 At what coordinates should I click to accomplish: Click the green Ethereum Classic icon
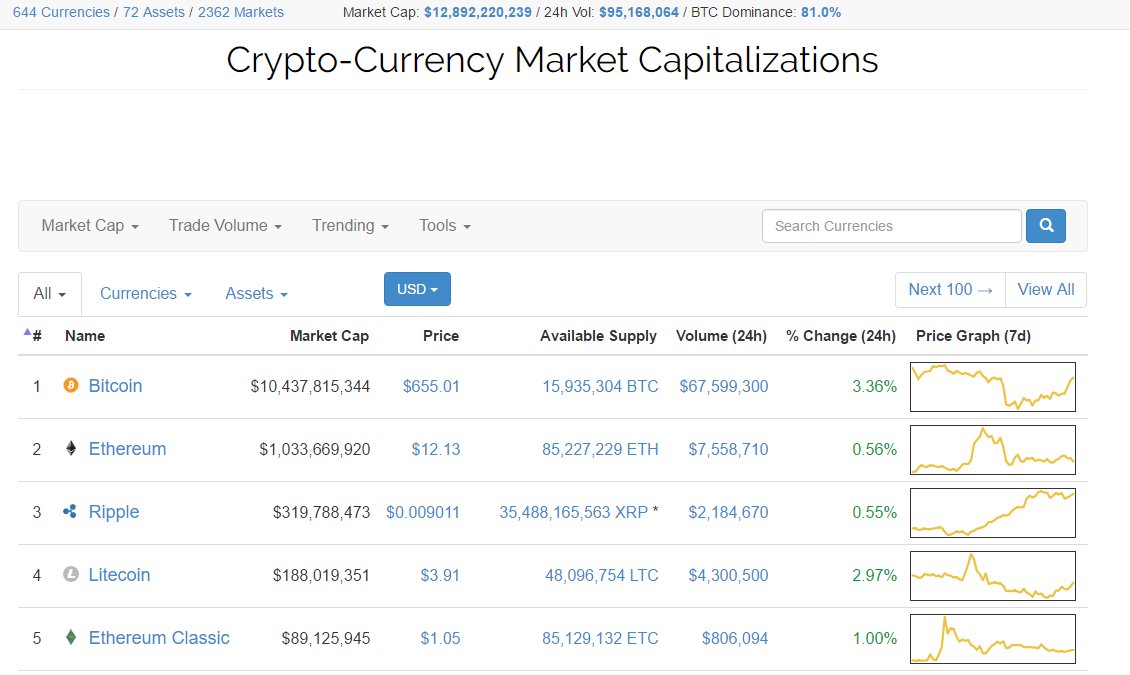(71, 637)
